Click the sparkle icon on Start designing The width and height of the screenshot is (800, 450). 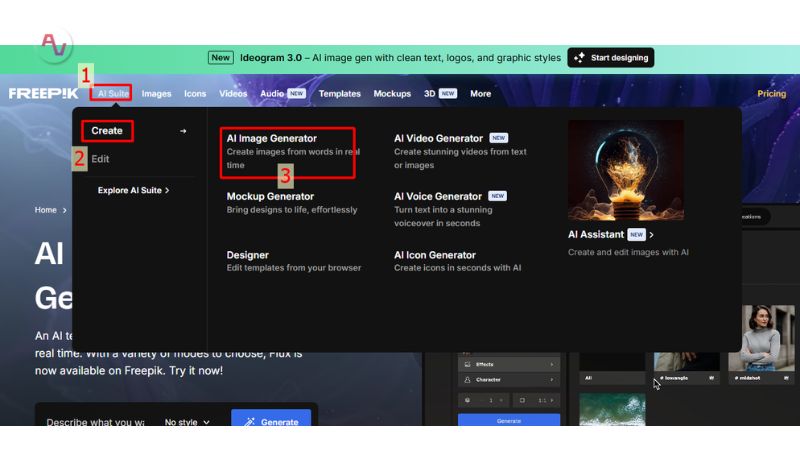tap(579, 58)
